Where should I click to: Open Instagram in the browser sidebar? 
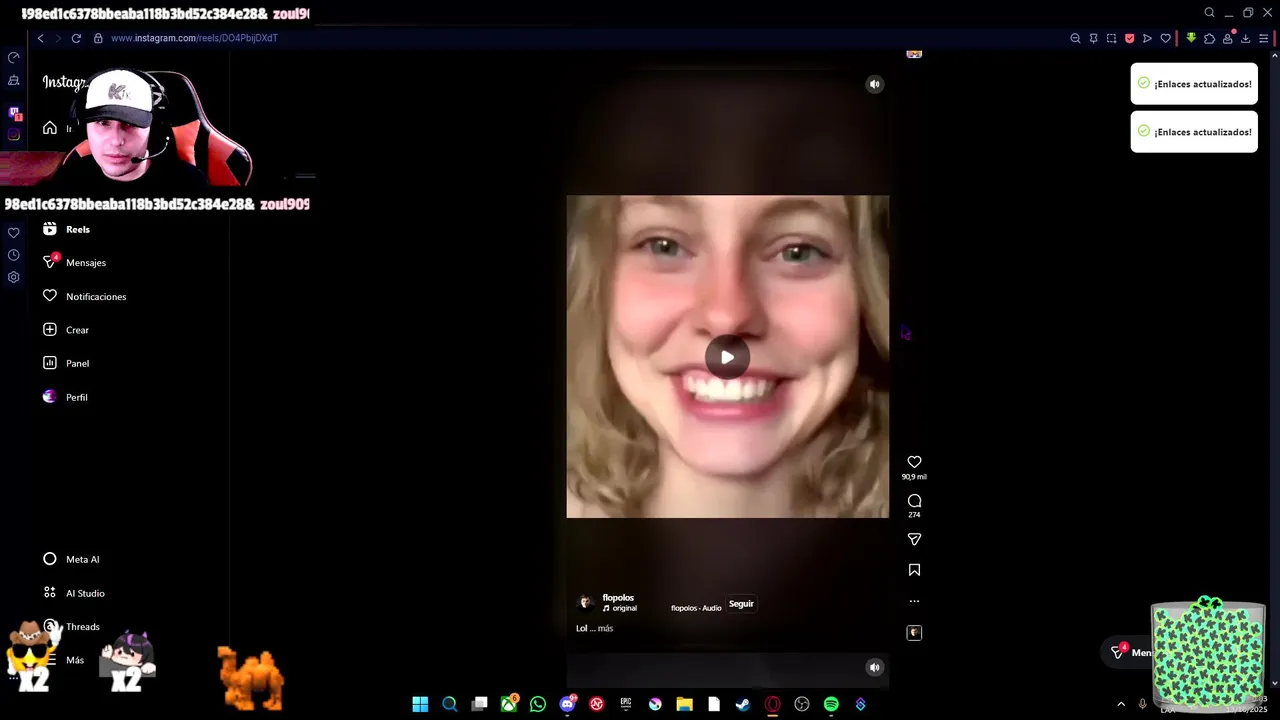click(14, 134)
